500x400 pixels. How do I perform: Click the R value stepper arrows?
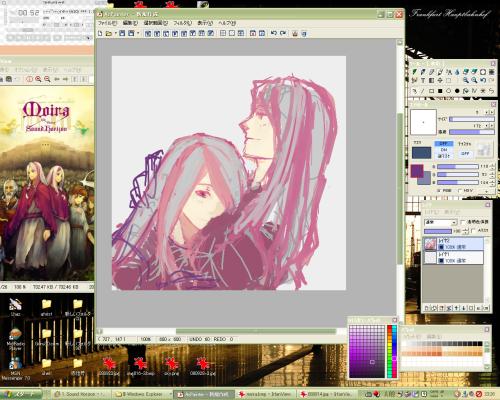click(492, 166)
